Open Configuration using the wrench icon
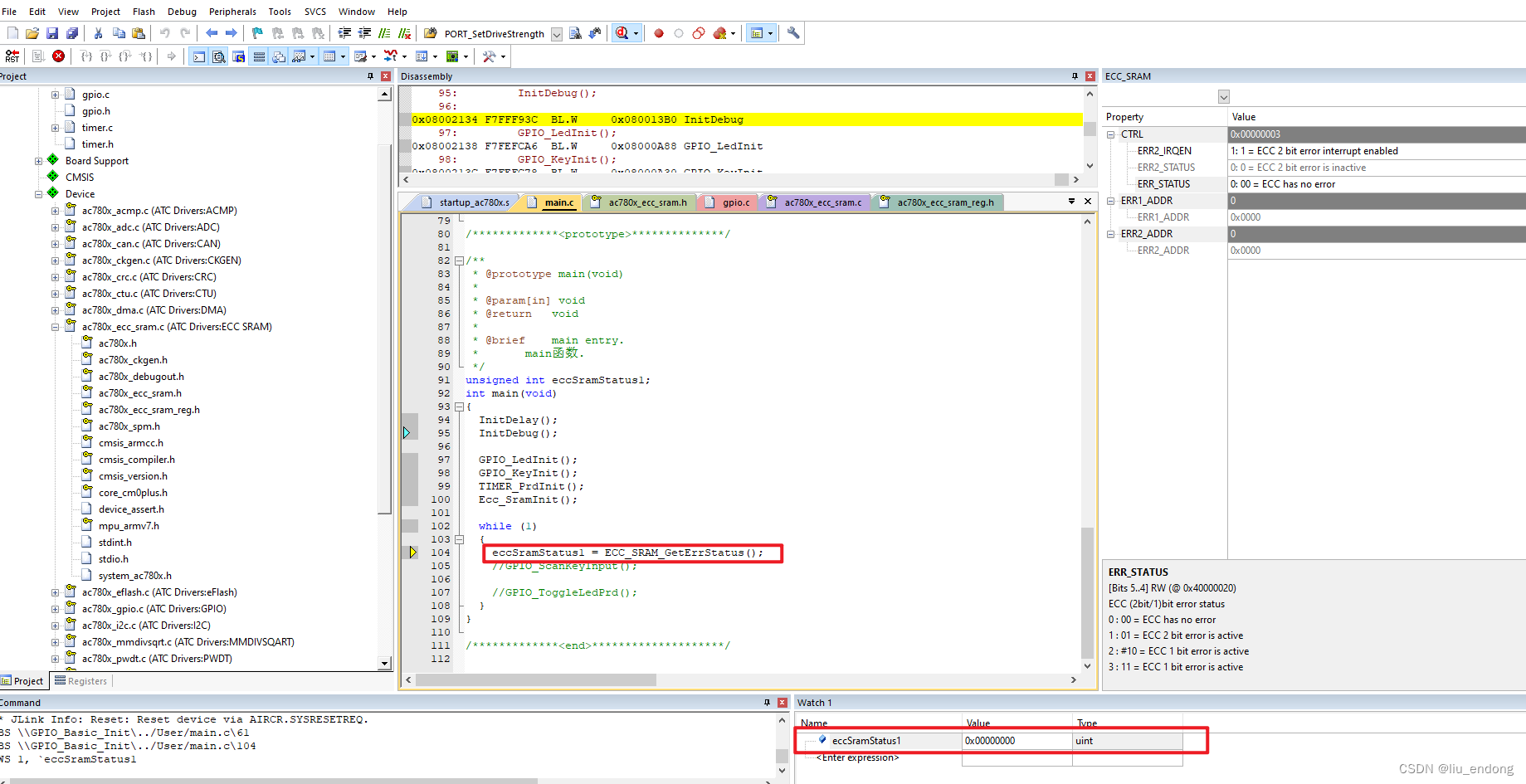 coord(793,33)
